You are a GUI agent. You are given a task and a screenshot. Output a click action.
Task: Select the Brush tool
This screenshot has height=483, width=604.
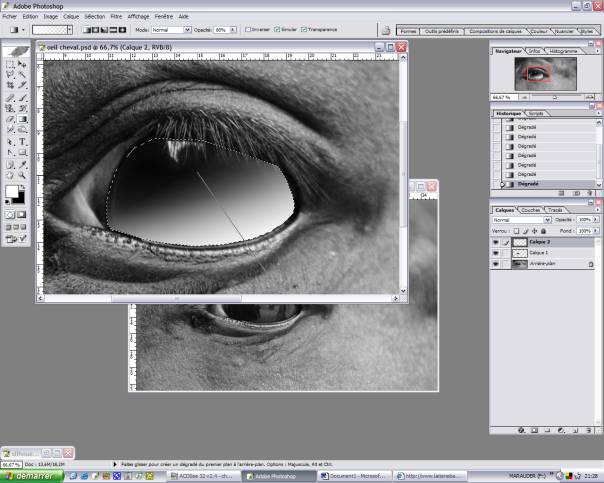click(22, 98)
